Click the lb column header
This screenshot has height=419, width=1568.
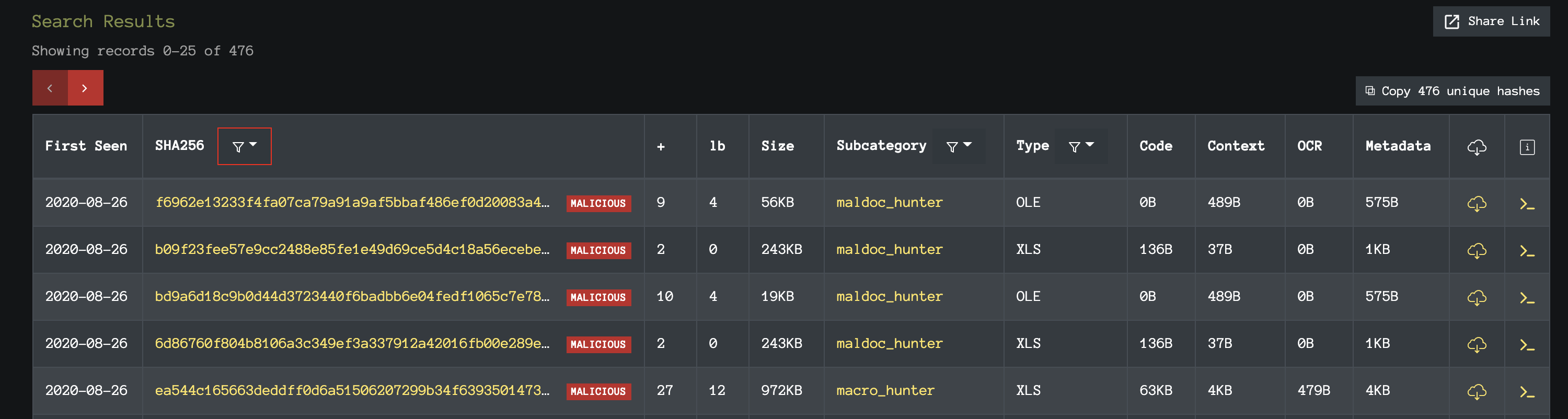pos(717,146)
